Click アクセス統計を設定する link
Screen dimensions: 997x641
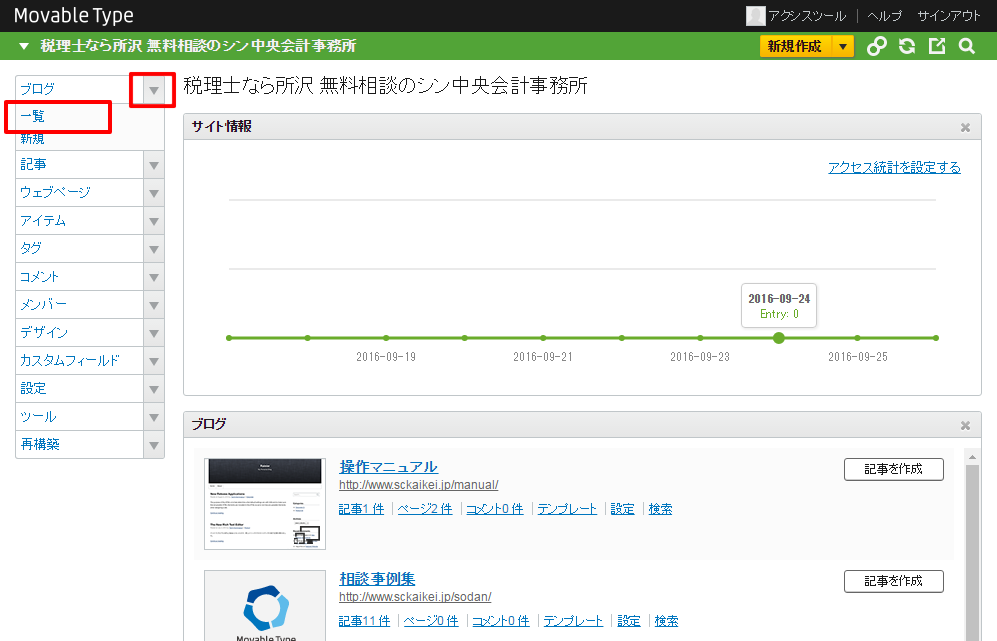(894, 167)
